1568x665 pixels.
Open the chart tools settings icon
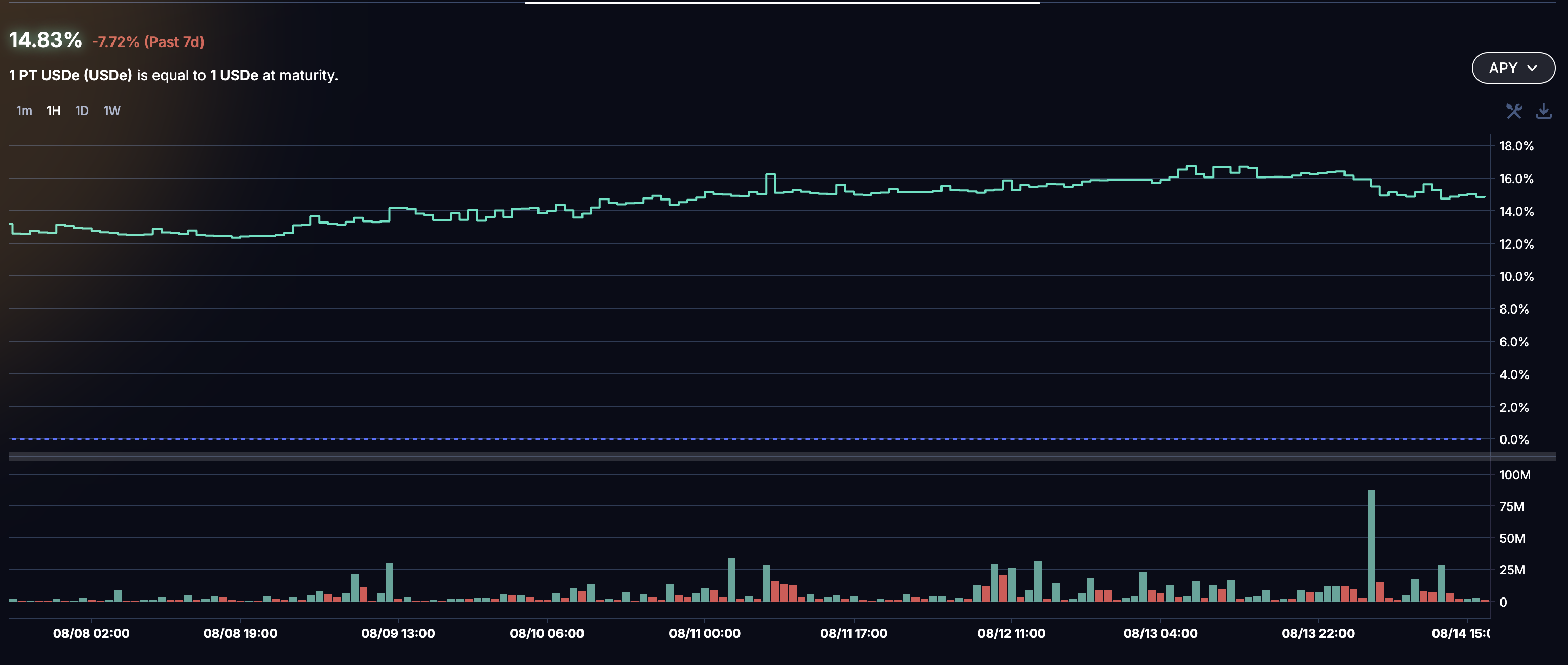(x=1513, y=111)
